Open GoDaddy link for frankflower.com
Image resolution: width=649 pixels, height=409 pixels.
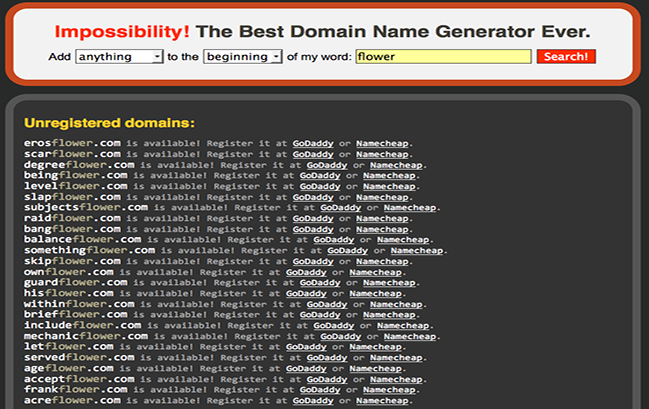(320, 390)
